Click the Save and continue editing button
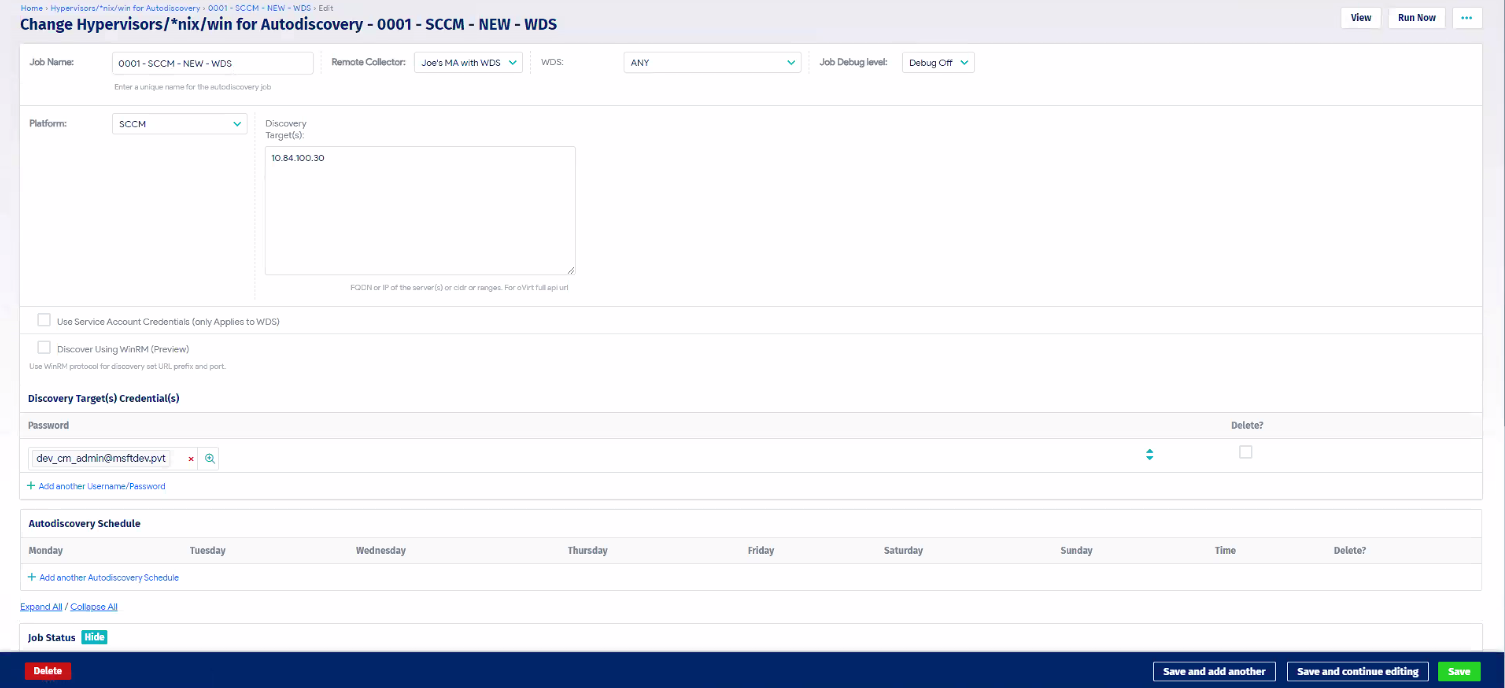This screenshot has width=1505, height=688. coord(1357,671)
